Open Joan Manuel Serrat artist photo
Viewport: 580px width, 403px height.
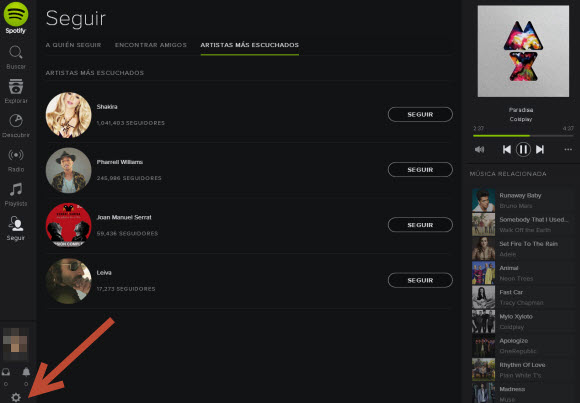[68, 225]
